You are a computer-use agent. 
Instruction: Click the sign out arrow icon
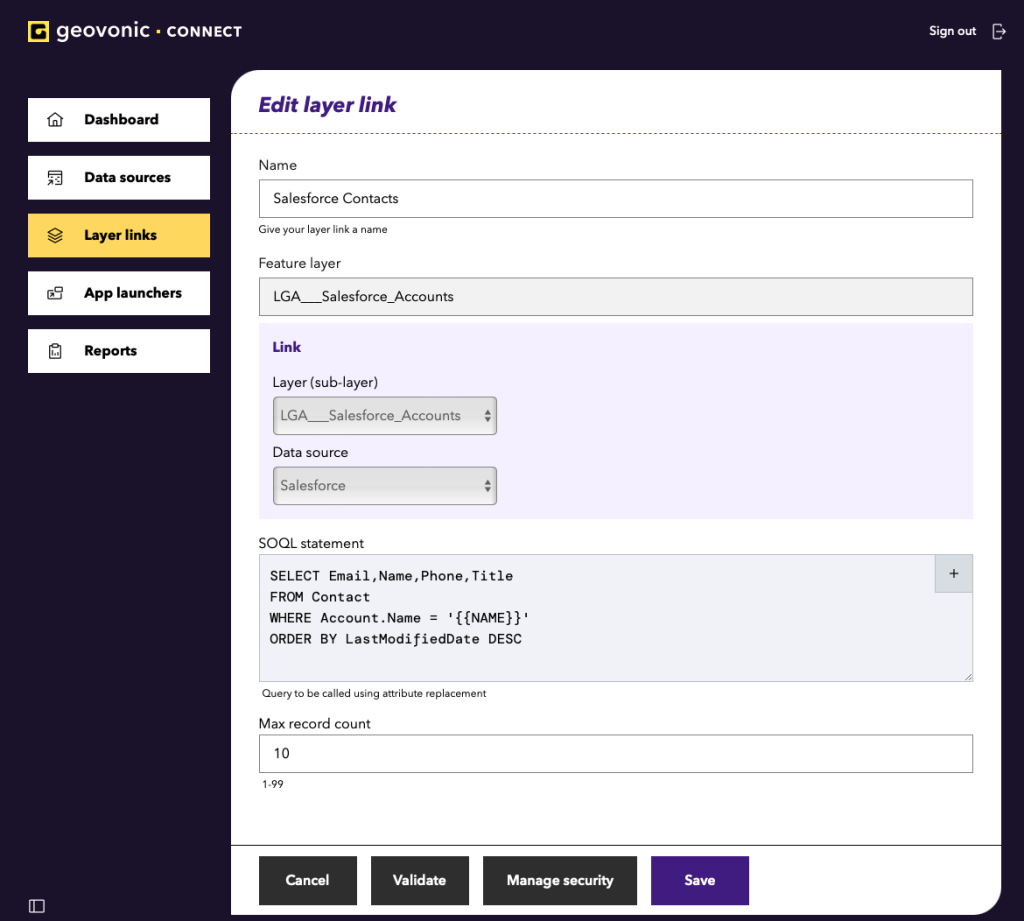pos(998,31)
